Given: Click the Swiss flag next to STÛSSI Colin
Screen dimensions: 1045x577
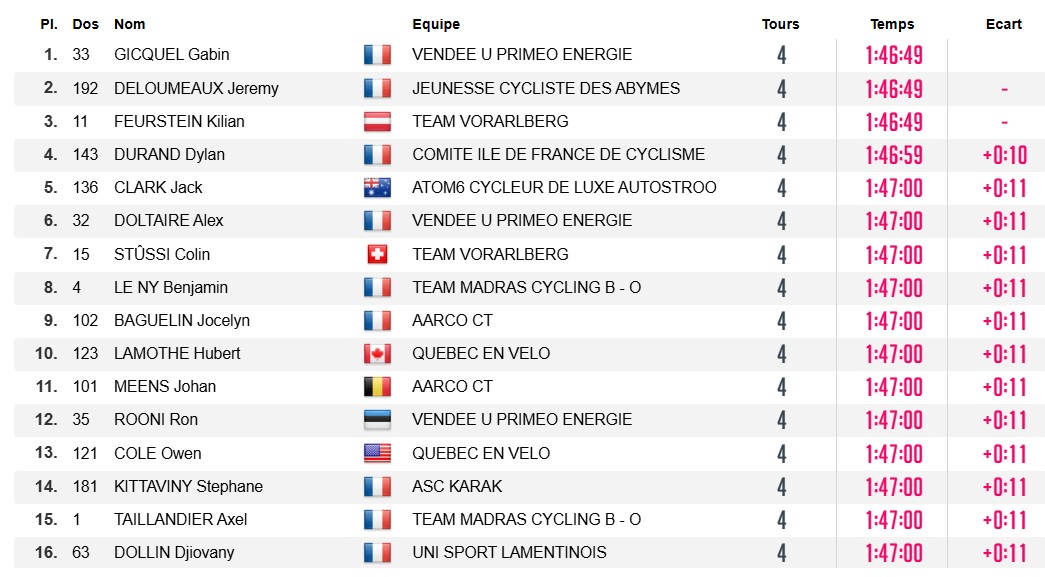Looking at the screenshot, I should (377, 254).
